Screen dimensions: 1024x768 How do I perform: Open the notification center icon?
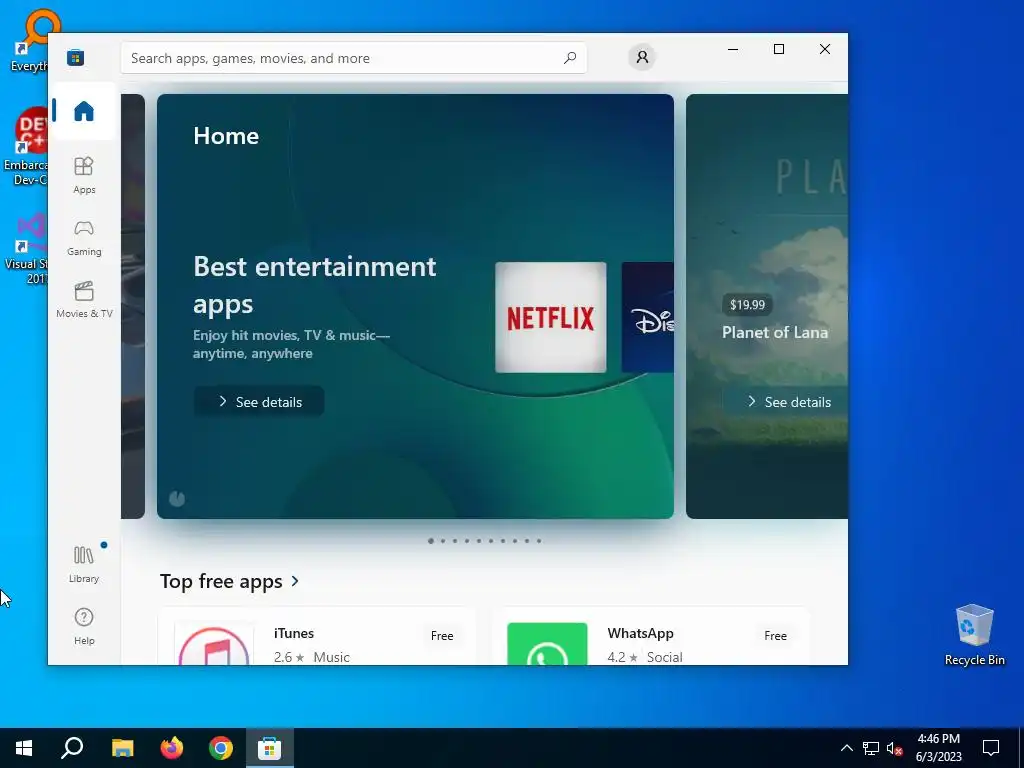991,748
